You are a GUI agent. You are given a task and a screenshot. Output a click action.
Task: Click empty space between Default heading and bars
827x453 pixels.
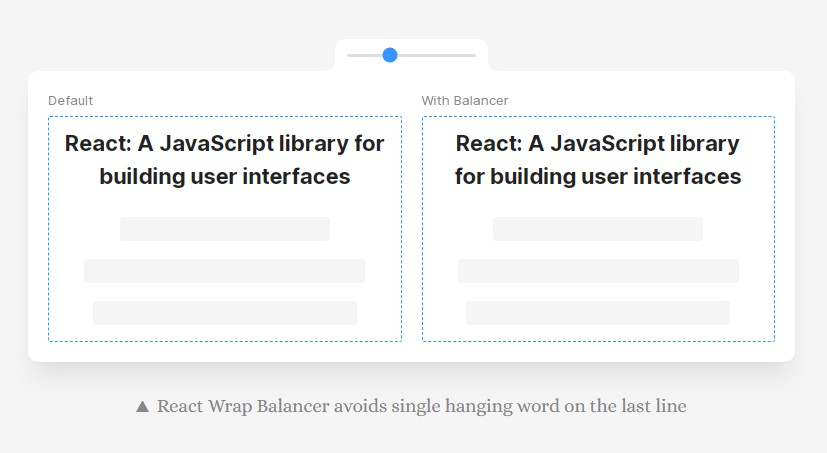tap(225, 203)
